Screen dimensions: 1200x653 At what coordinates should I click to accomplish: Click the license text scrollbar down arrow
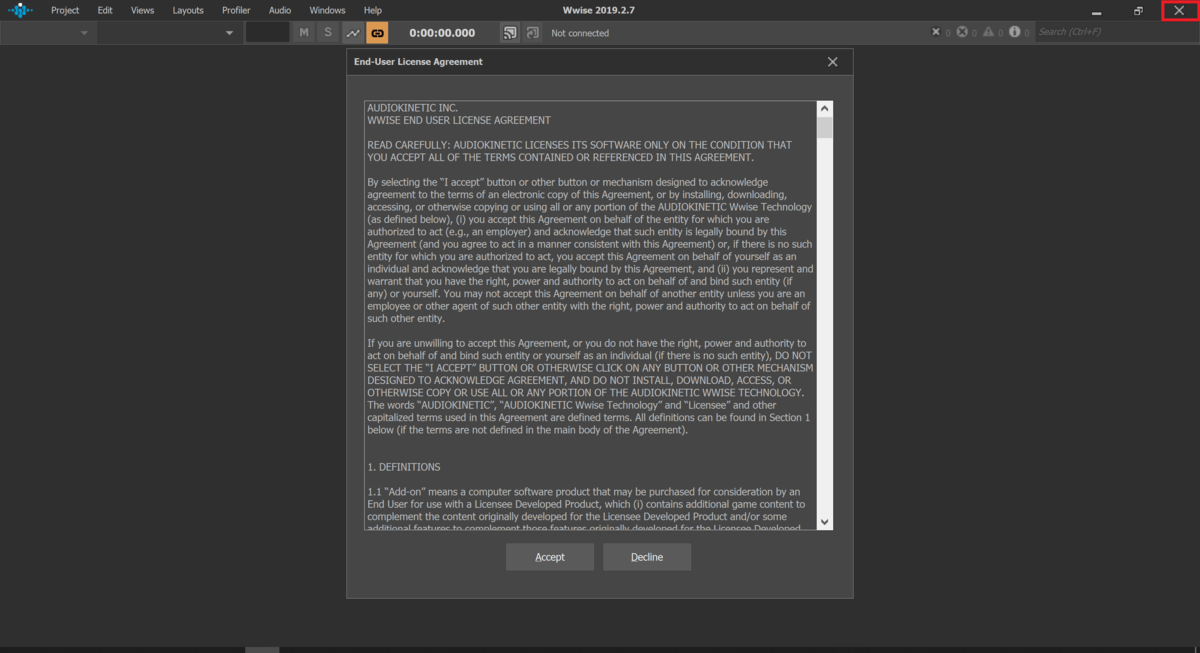[825, 522]
